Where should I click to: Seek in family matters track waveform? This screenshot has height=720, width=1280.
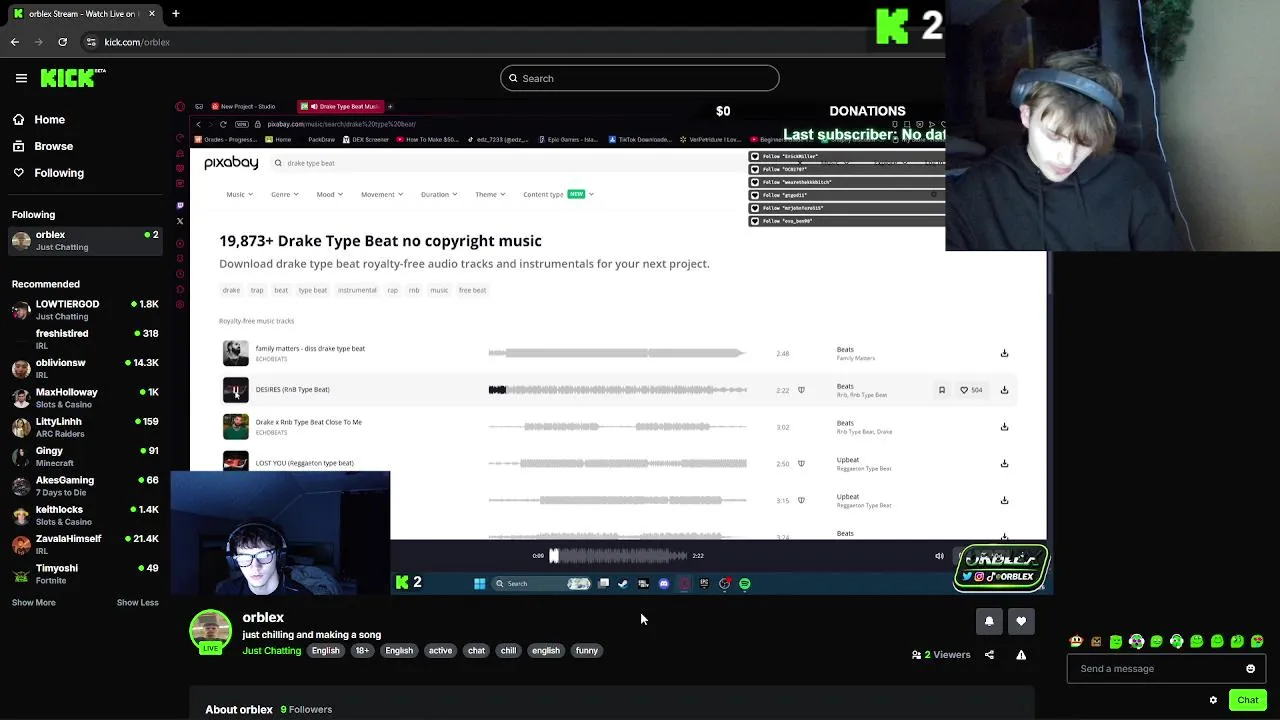point(617,353)
